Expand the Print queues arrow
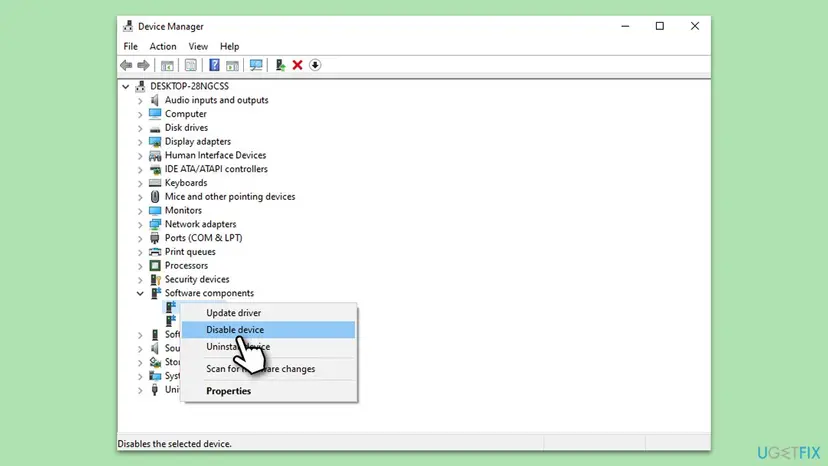The height and width of the screenshot is (466, 828). pos(140,252)
